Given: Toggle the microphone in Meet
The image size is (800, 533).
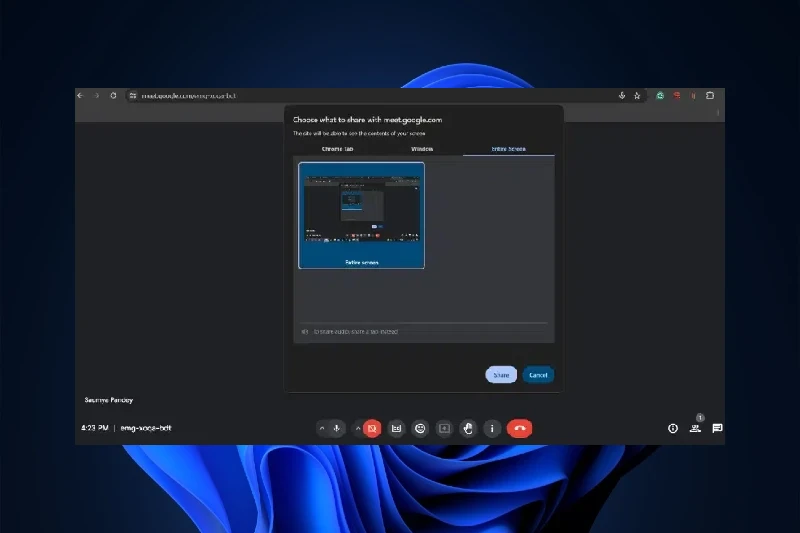Looking at the screenshot, I should [x=337, y=428].
